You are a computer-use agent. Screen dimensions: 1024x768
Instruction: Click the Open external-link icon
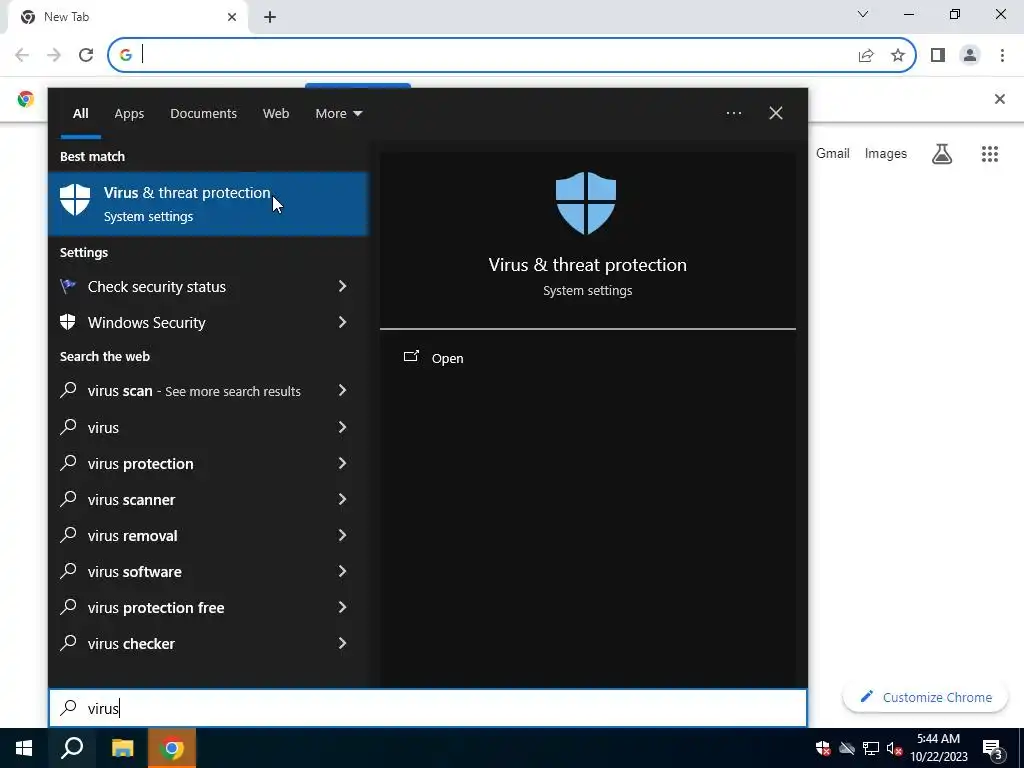click(411, 357)
